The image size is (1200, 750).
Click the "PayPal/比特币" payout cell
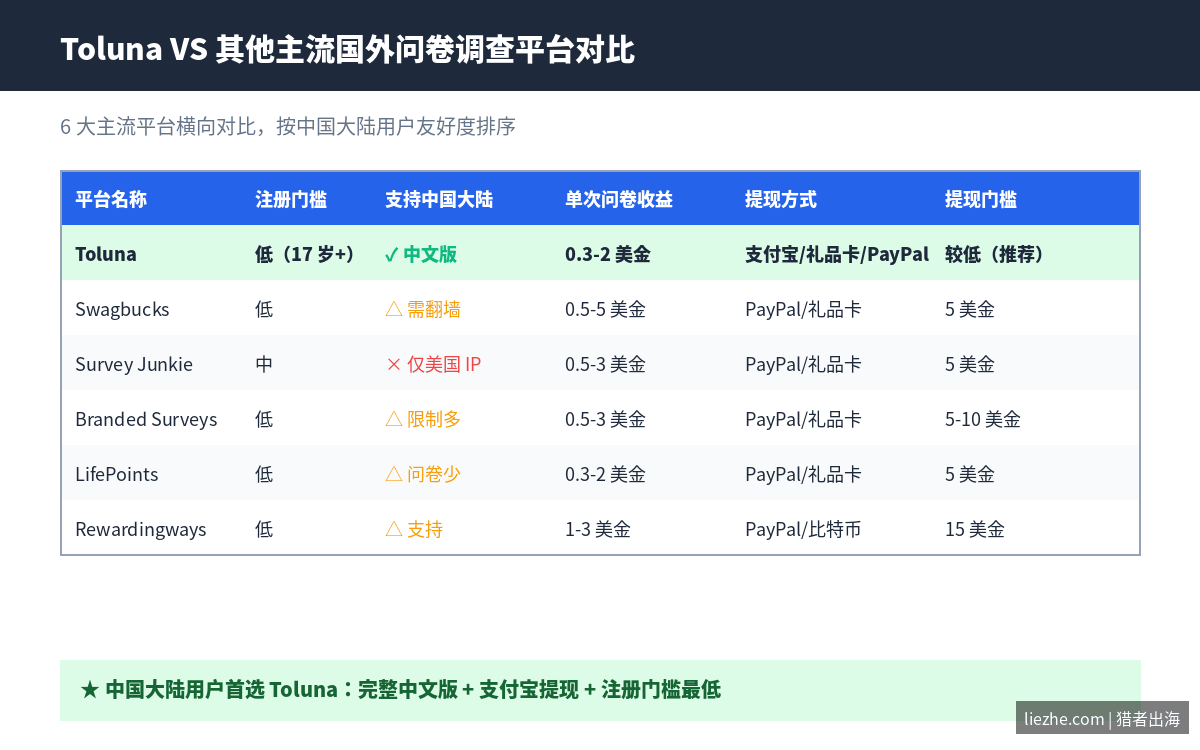(x=803, y=529)
